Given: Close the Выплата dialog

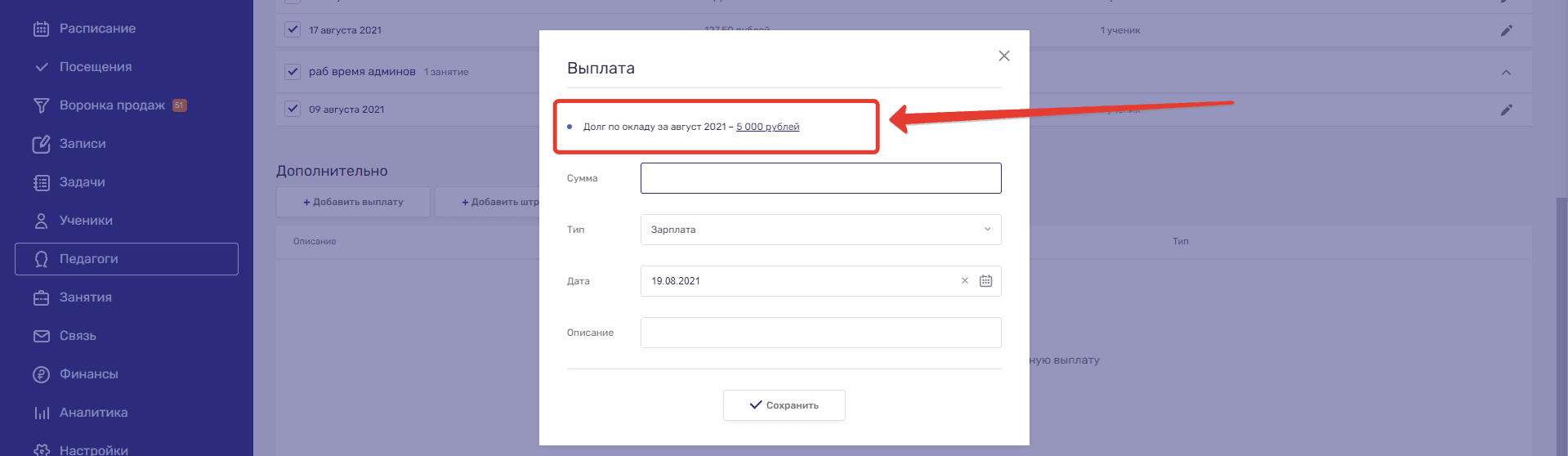Looking at the screenshot, I should [1004, 56].
